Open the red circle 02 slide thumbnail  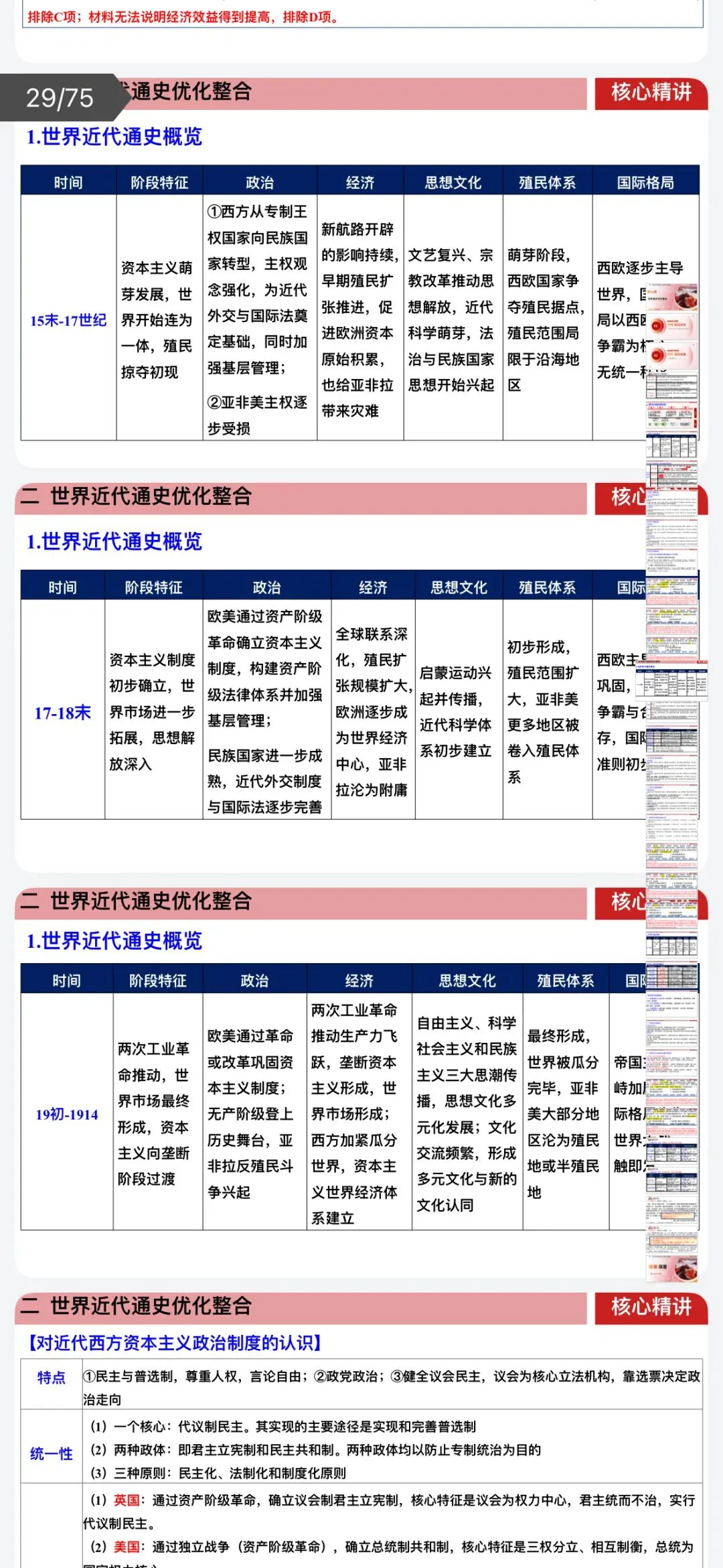672,355
